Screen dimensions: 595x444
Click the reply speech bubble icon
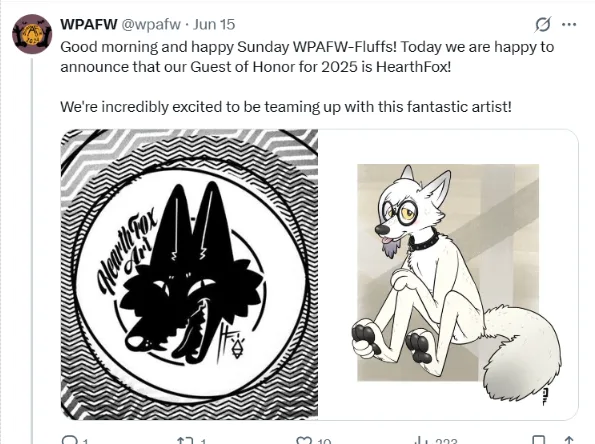pyautogui.click(x=69, y=440)
